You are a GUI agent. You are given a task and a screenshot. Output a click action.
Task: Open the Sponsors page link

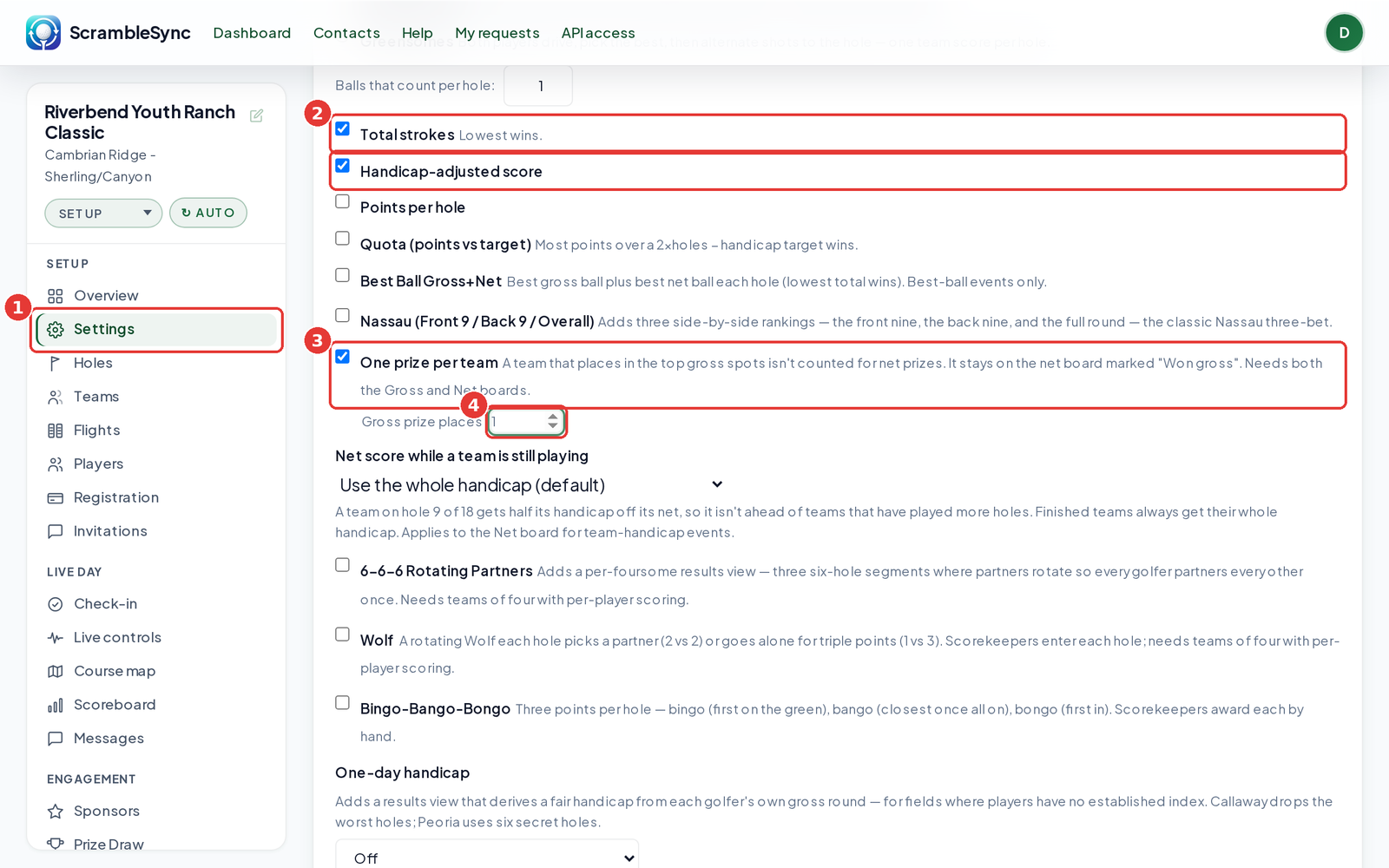(107, 812)
